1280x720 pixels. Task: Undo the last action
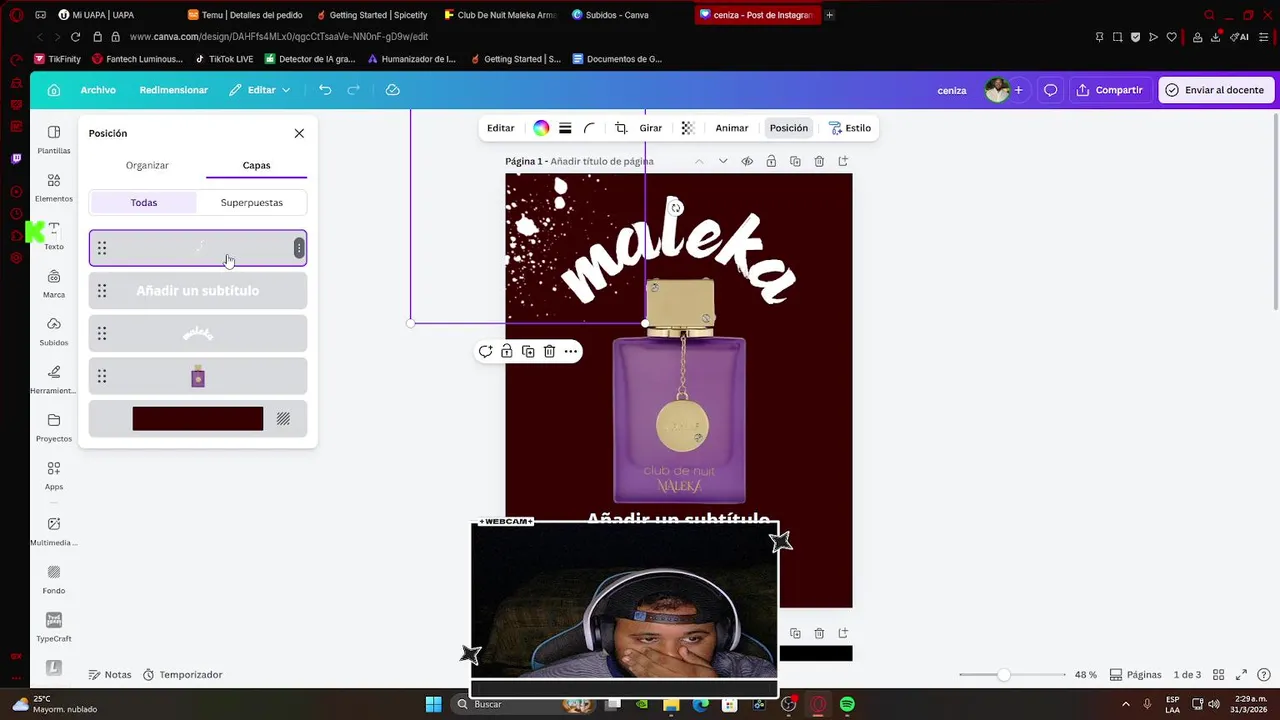pos(325,90)
